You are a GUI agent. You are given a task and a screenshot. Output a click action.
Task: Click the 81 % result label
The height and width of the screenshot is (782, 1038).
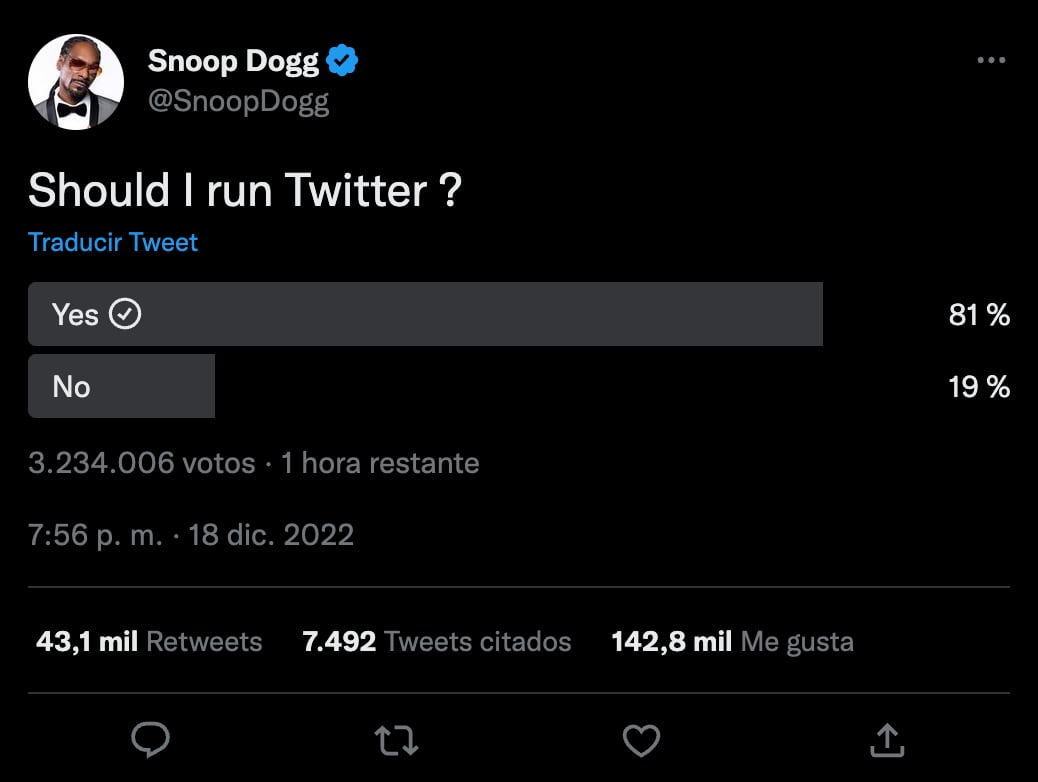(x=978, y=315)
